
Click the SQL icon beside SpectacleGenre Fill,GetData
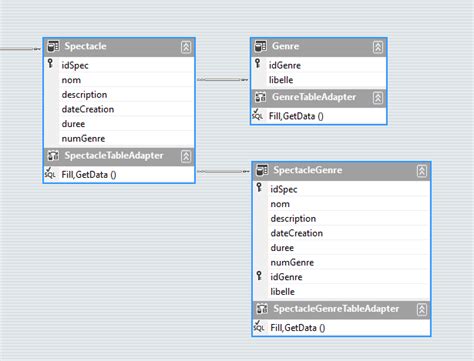tap(259, 326)
